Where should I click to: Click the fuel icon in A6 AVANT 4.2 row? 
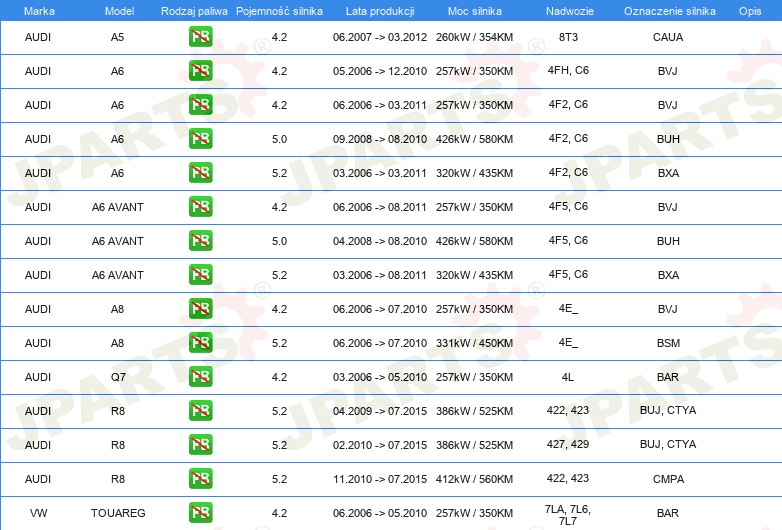tap(200, 207)
